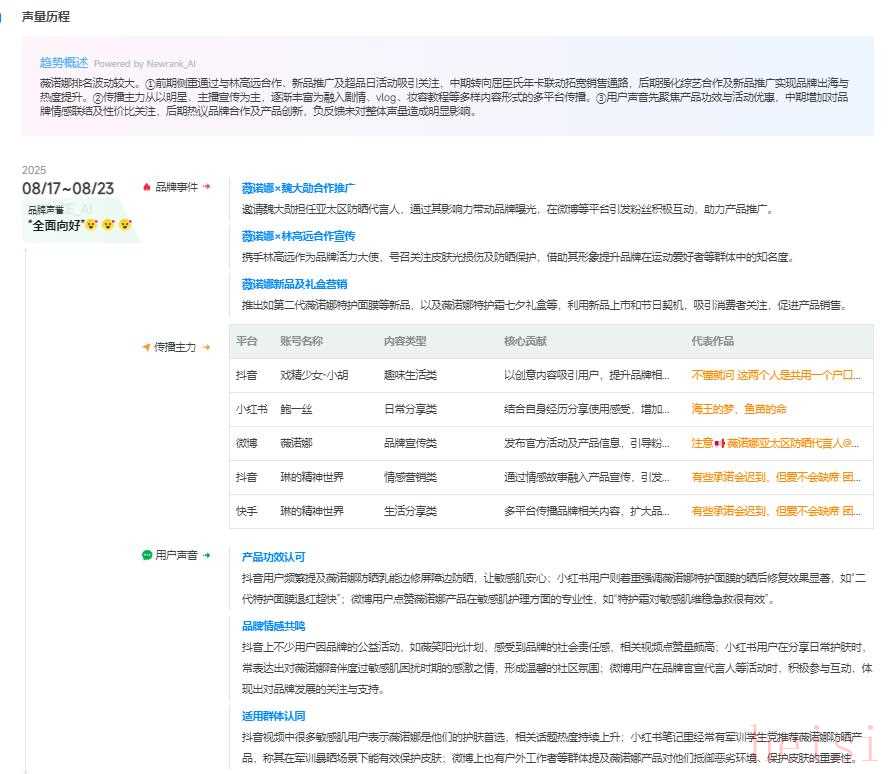Select 琳的精神世界 in the 情感营销类 row

312,477
